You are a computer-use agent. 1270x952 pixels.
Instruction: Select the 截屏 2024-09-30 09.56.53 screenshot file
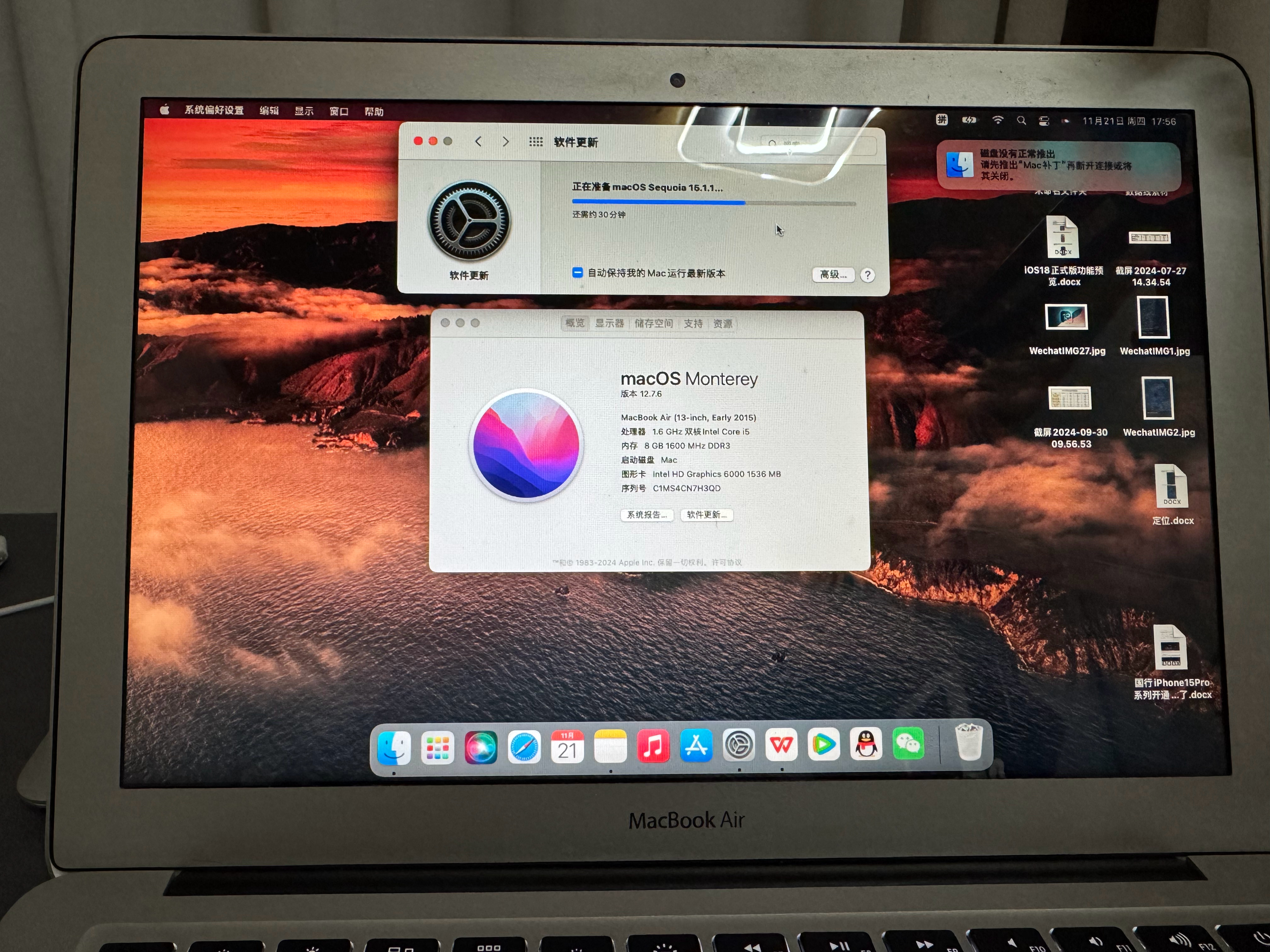tap(1070, 418)
